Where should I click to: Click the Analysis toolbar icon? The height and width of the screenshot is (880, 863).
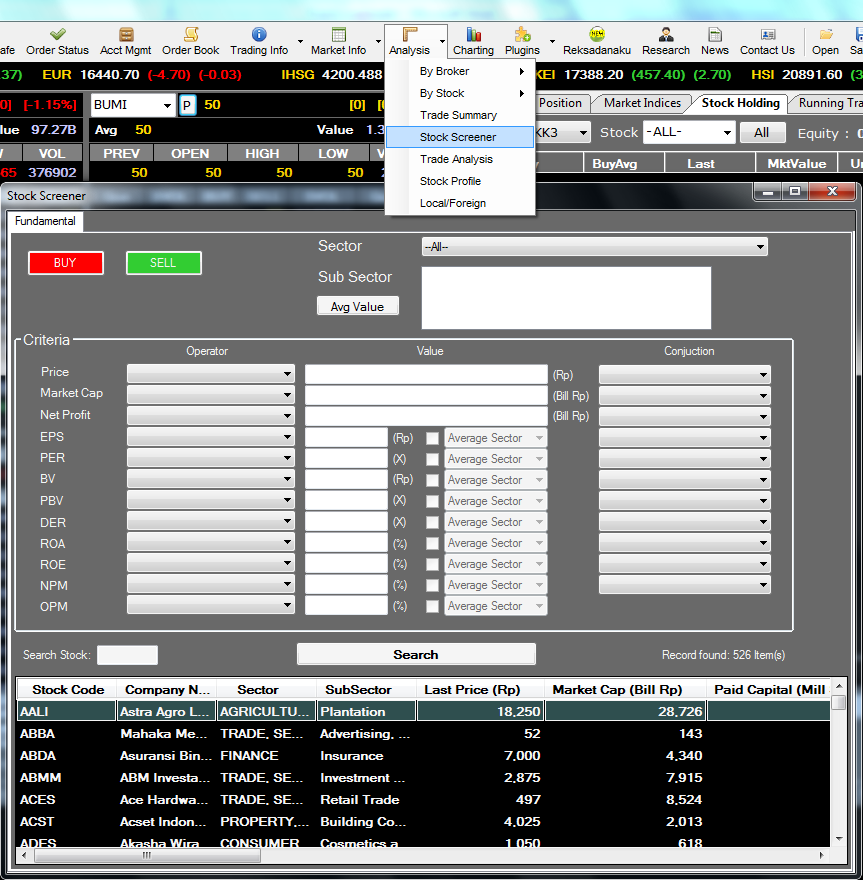click(410, 41)
